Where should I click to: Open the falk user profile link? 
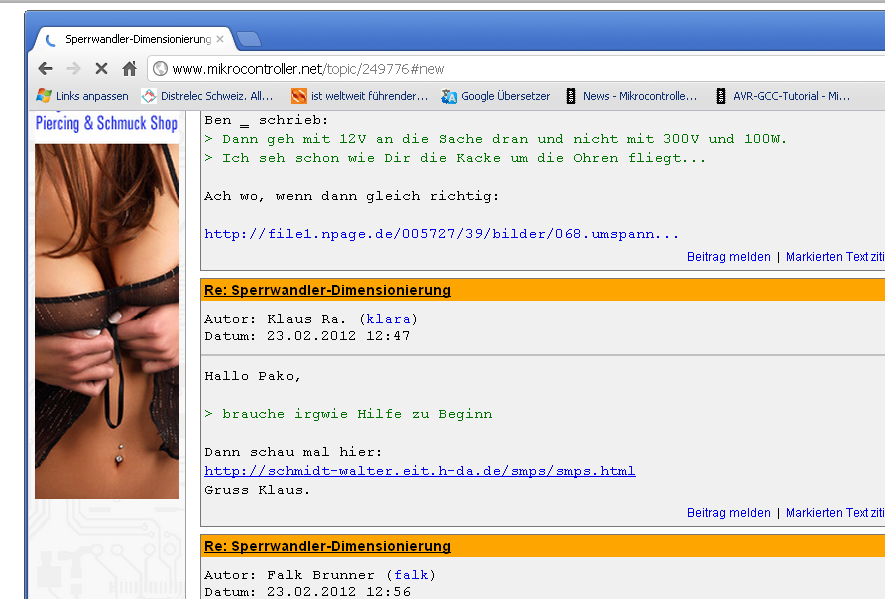(411, 575)
